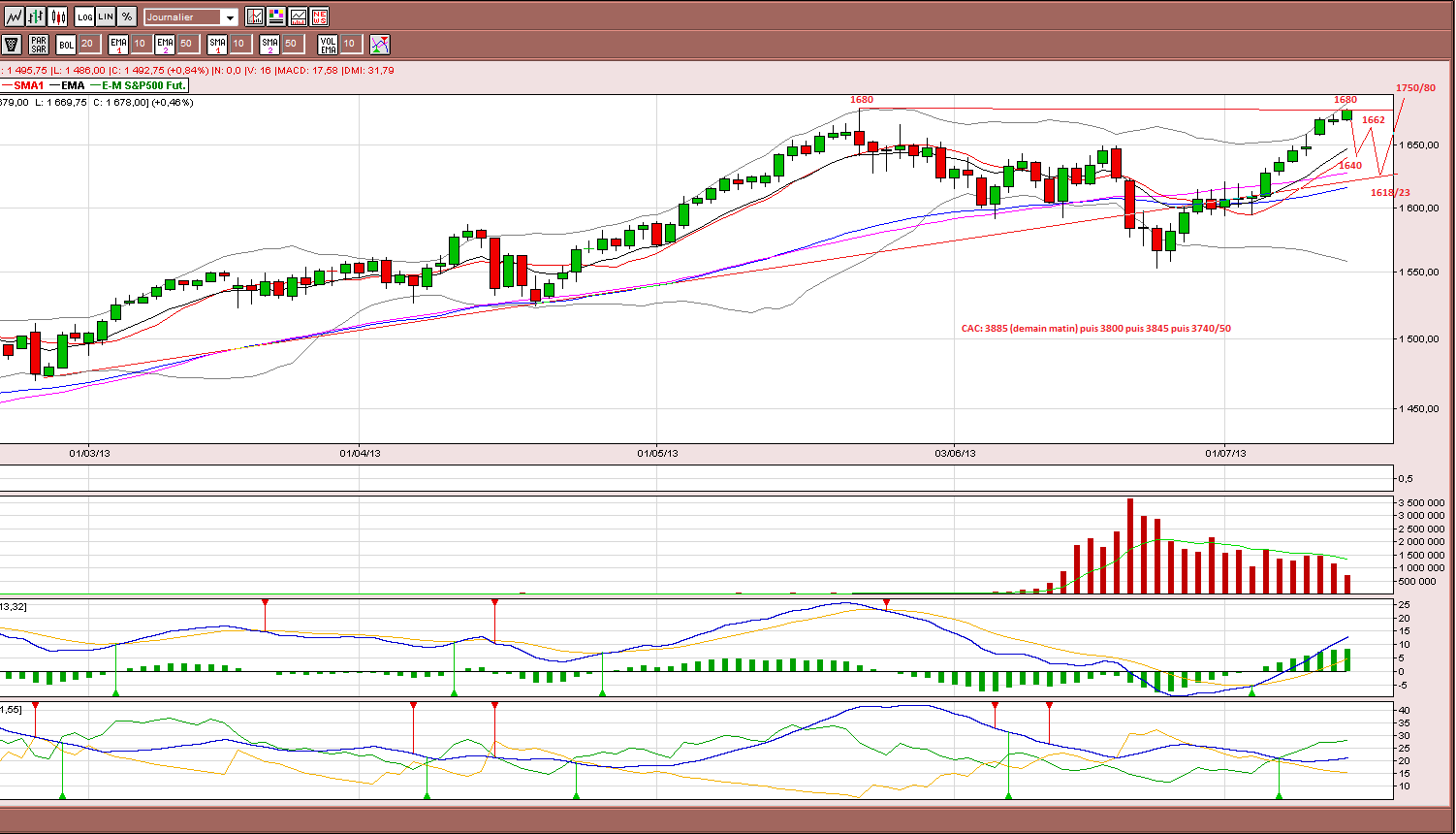Viewport: 1456px width, 834px height.
Task: Click the C: 1 492,75 (+0,84%) close value
Action: (159, 70)
